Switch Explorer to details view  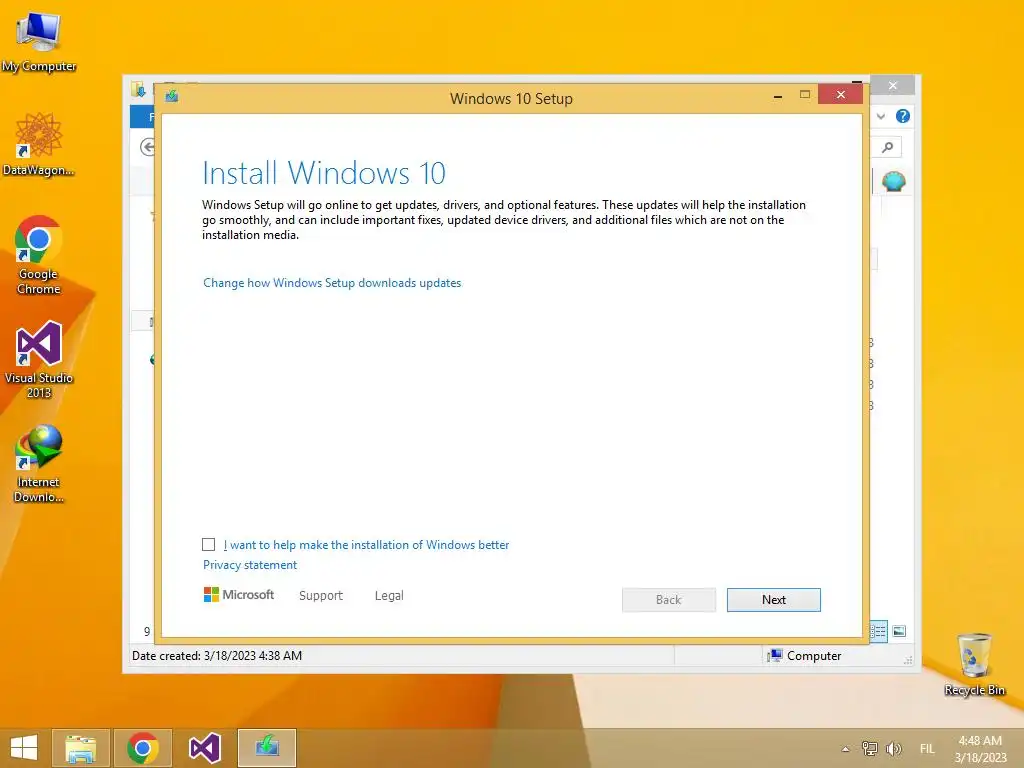[x=879, y=631]
